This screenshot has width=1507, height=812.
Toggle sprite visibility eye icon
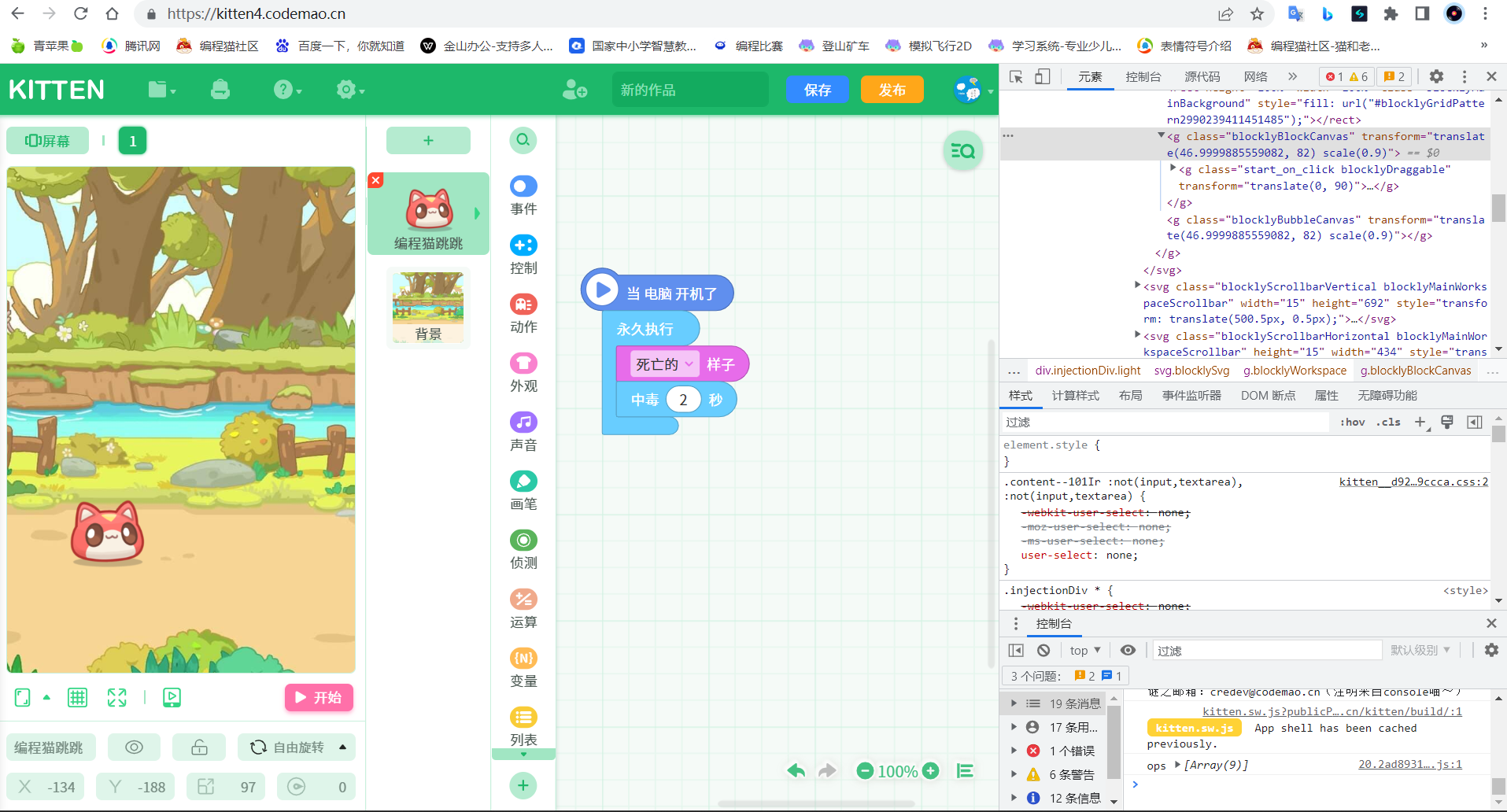coord(134,747)
